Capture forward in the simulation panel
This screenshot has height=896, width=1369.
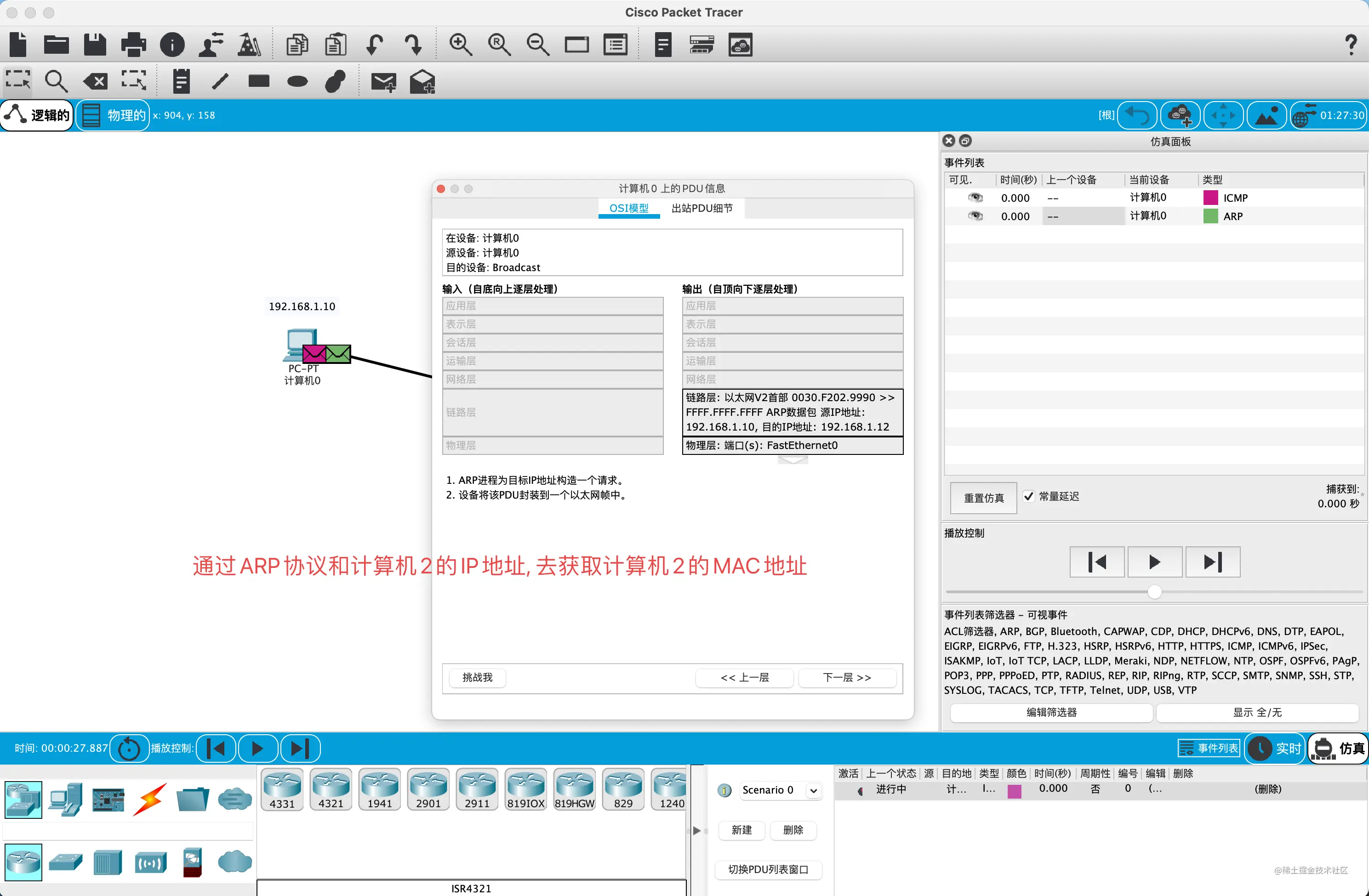(x=1213, y=562)
